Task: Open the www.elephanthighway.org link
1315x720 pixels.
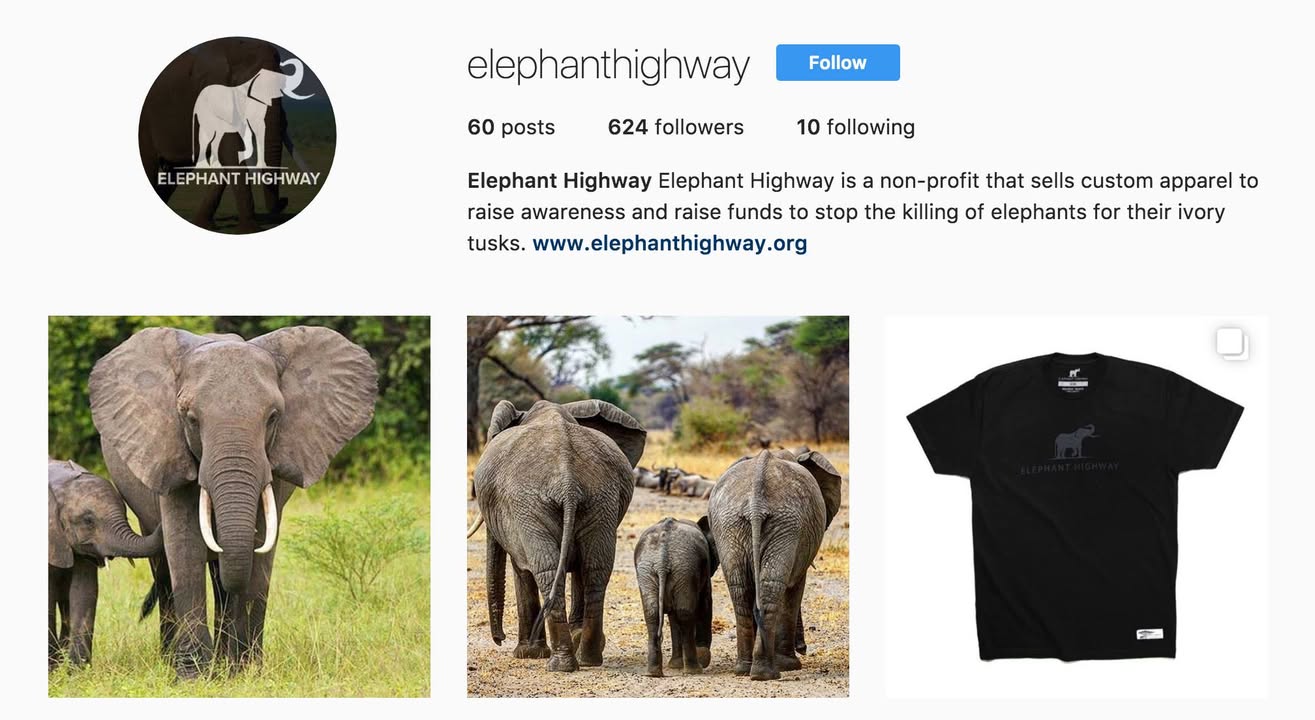Action: [669, 242]
